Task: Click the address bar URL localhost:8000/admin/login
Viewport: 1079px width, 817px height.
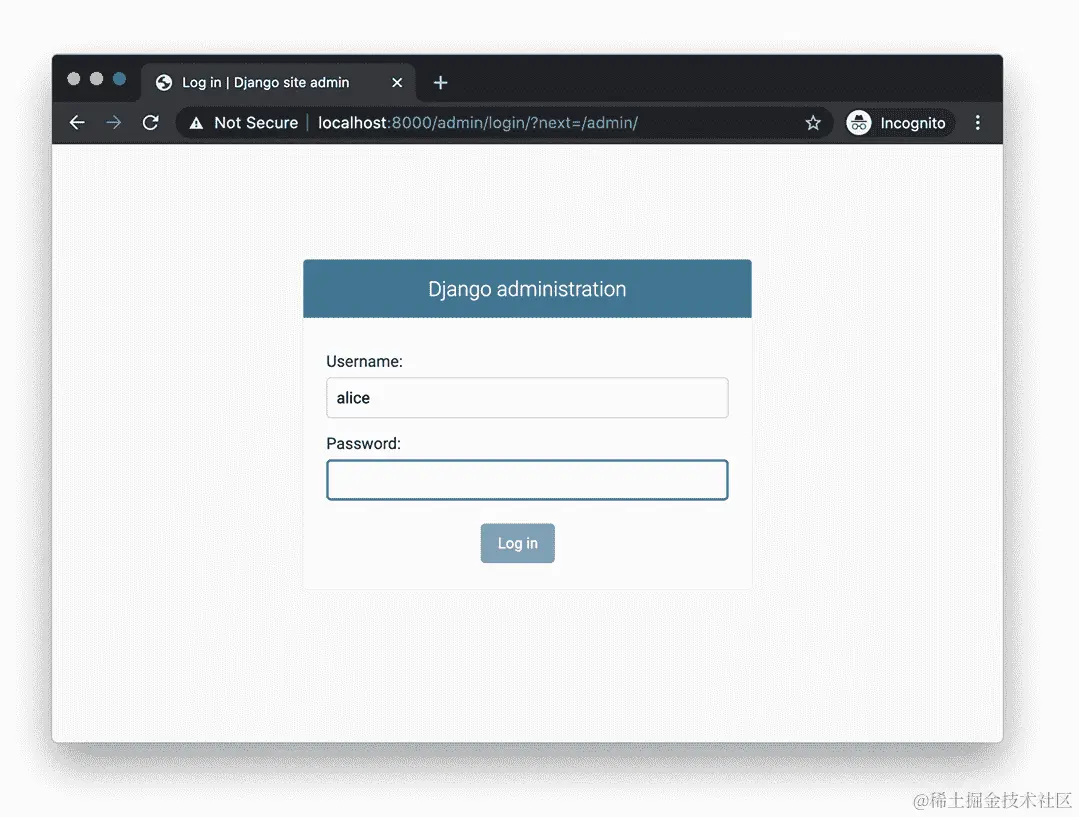Action: (x=478, y=123)
